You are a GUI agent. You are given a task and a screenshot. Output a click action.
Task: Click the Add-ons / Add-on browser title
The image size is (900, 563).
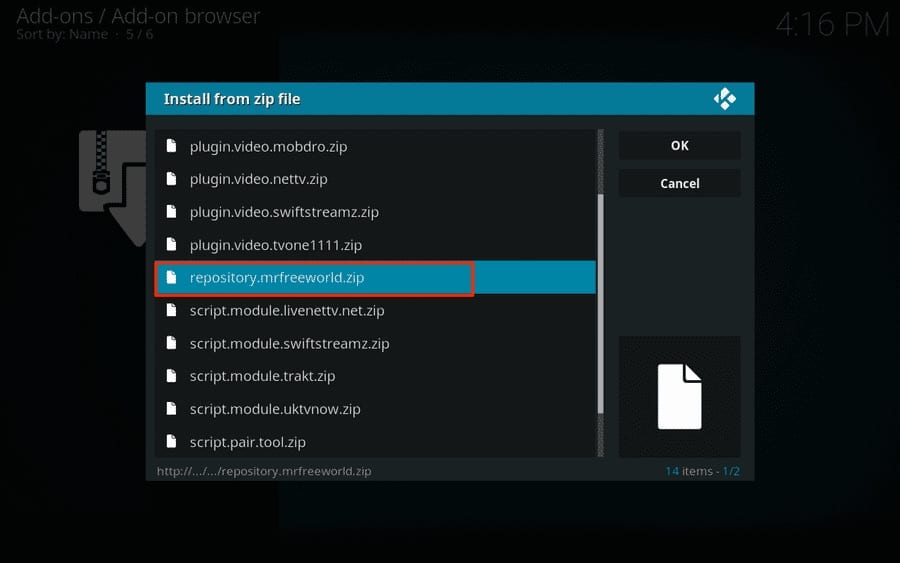point(138,16)
